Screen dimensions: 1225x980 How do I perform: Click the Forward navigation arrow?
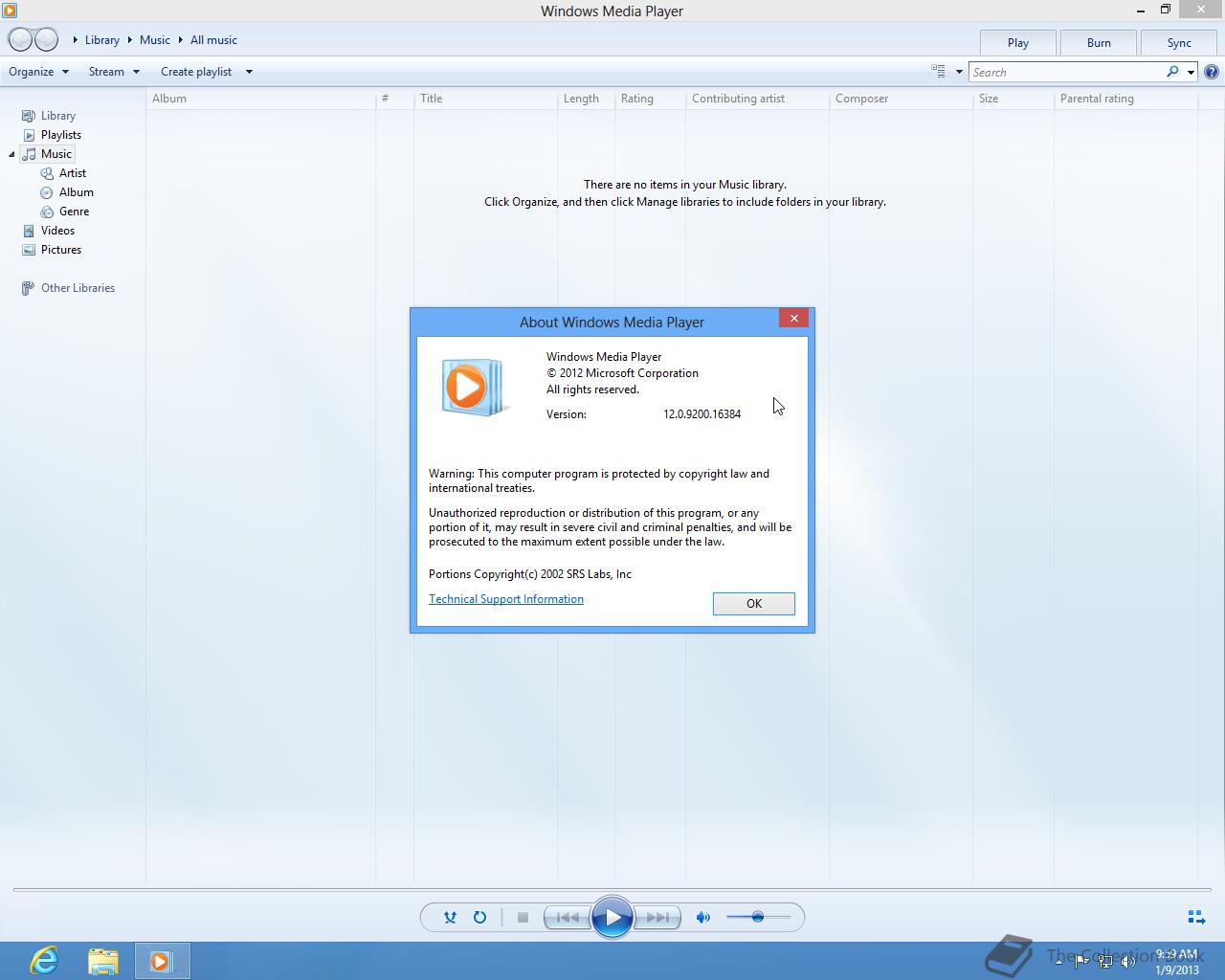[x=46, y=40]
